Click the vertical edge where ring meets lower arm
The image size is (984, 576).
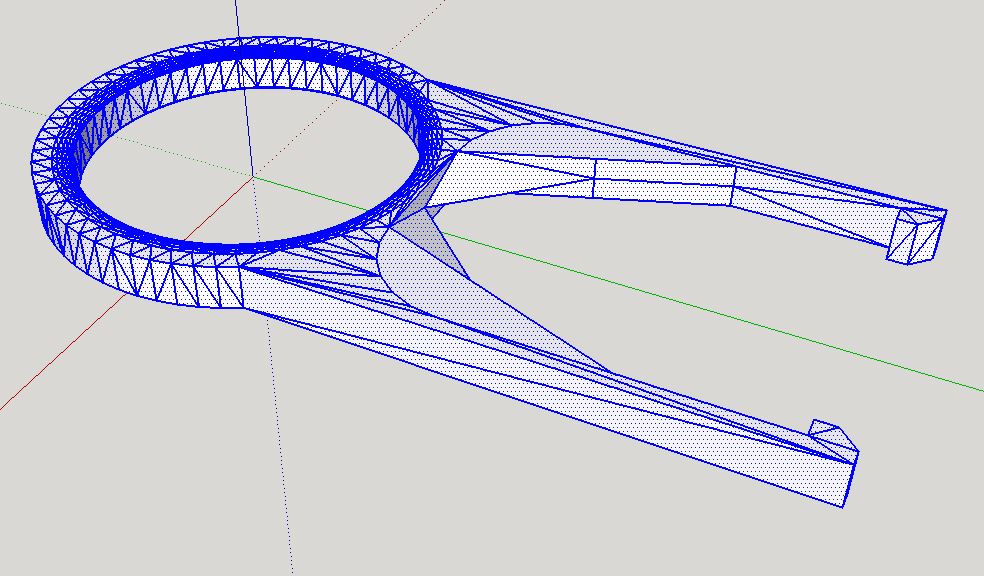pos(242,287)
